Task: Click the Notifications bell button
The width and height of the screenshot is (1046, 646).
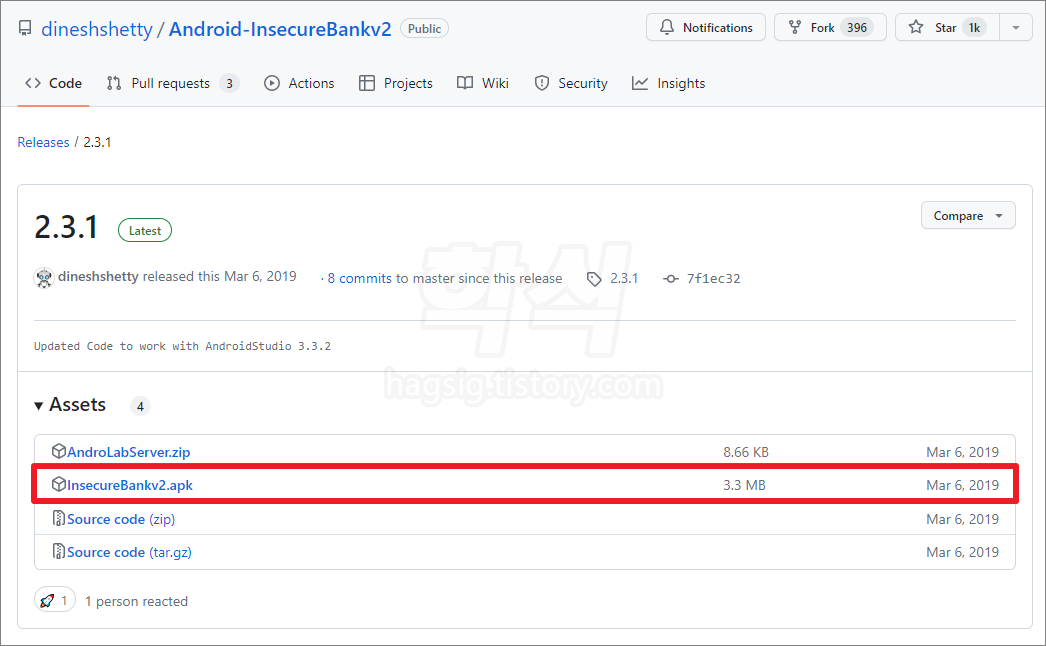Action: click(x=706, y=27)
